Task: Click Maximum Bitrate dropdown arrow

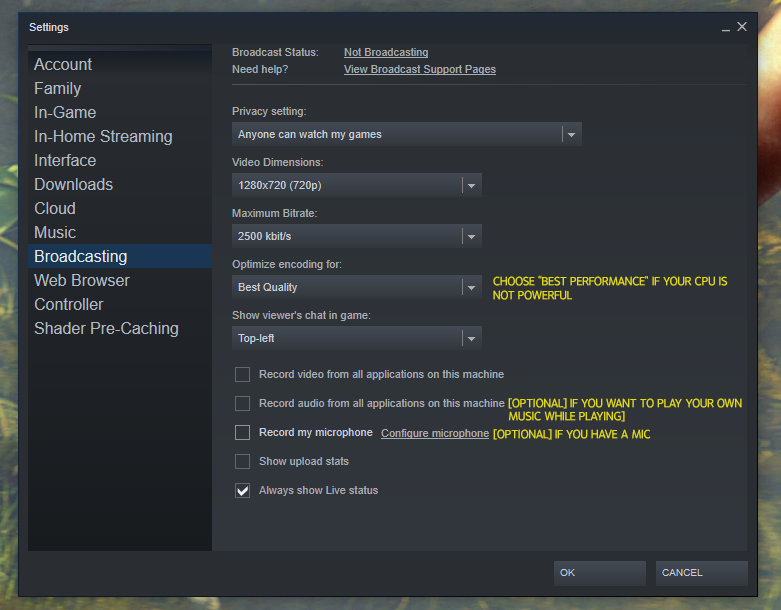Action: 471,237
